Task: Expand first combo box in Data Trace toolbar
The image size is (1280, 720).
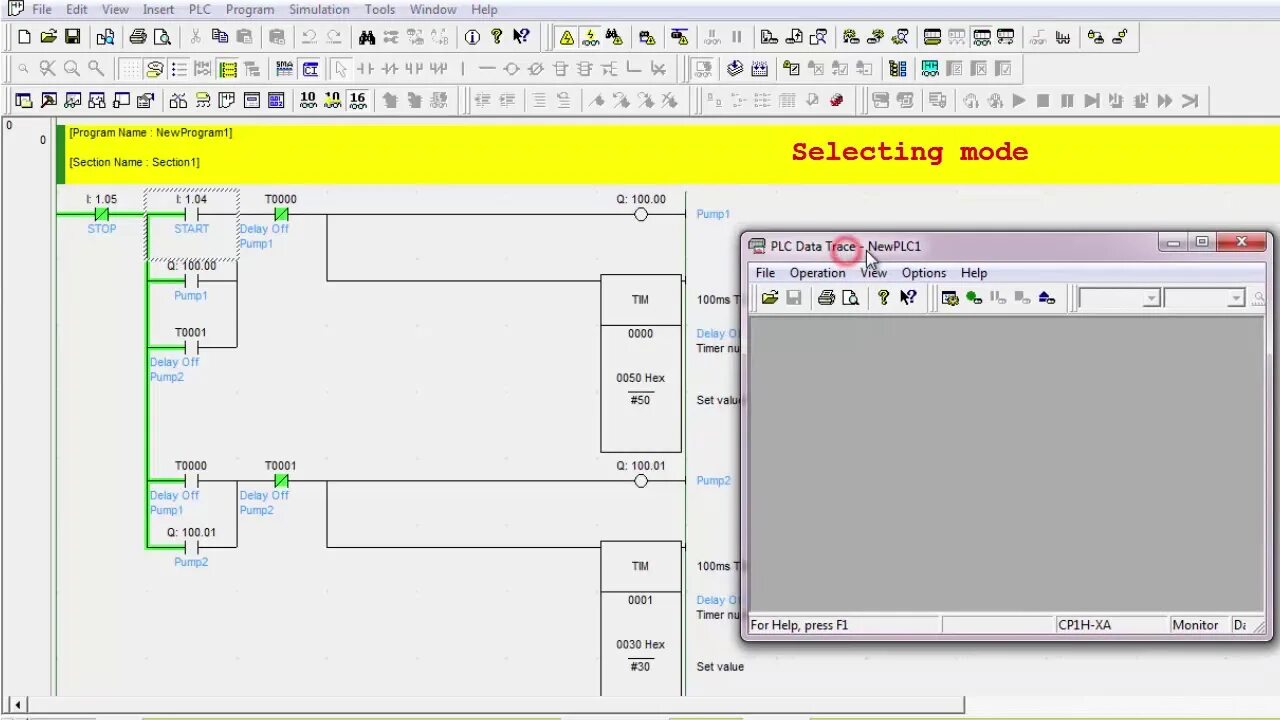Action: pos(1152,298)
